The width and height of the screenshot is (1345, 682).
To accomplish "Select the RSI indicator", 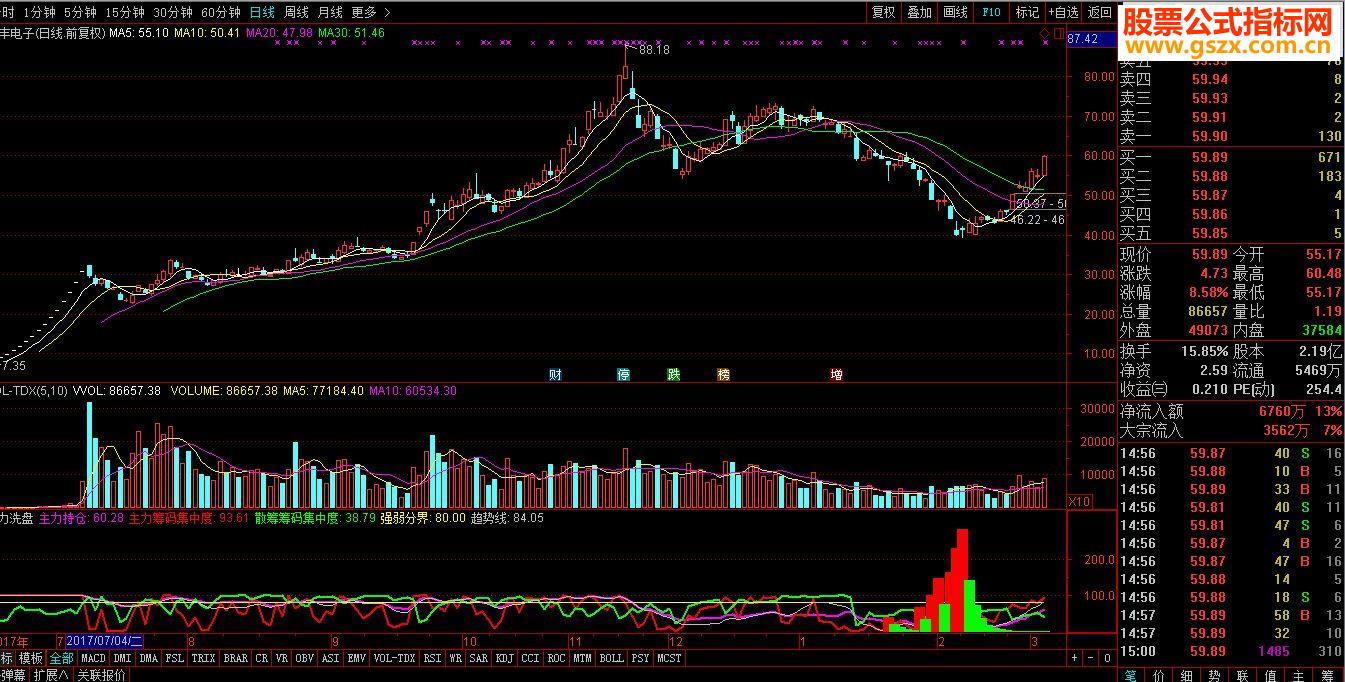I will click(432, 658).
